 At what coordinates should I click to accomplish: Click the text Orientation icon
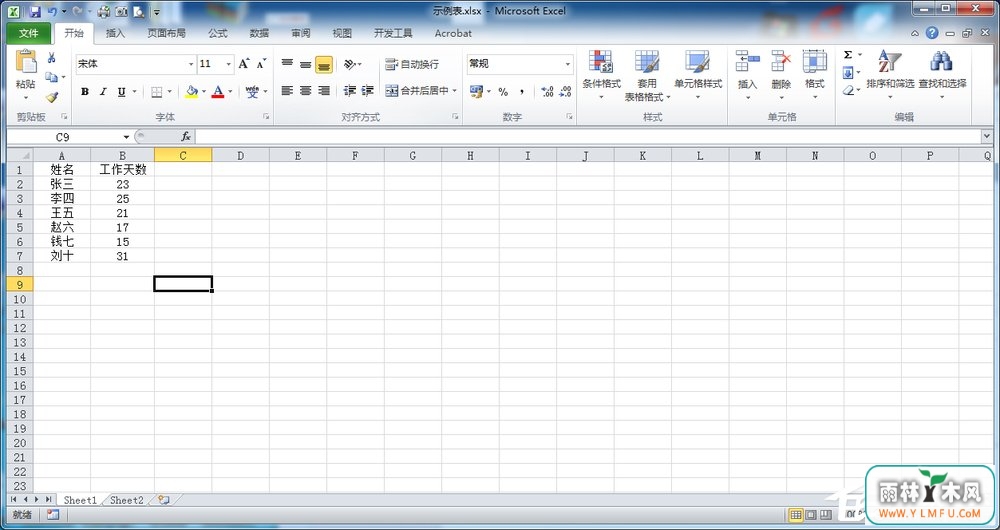pyautogui.click(x=349, y=64)
